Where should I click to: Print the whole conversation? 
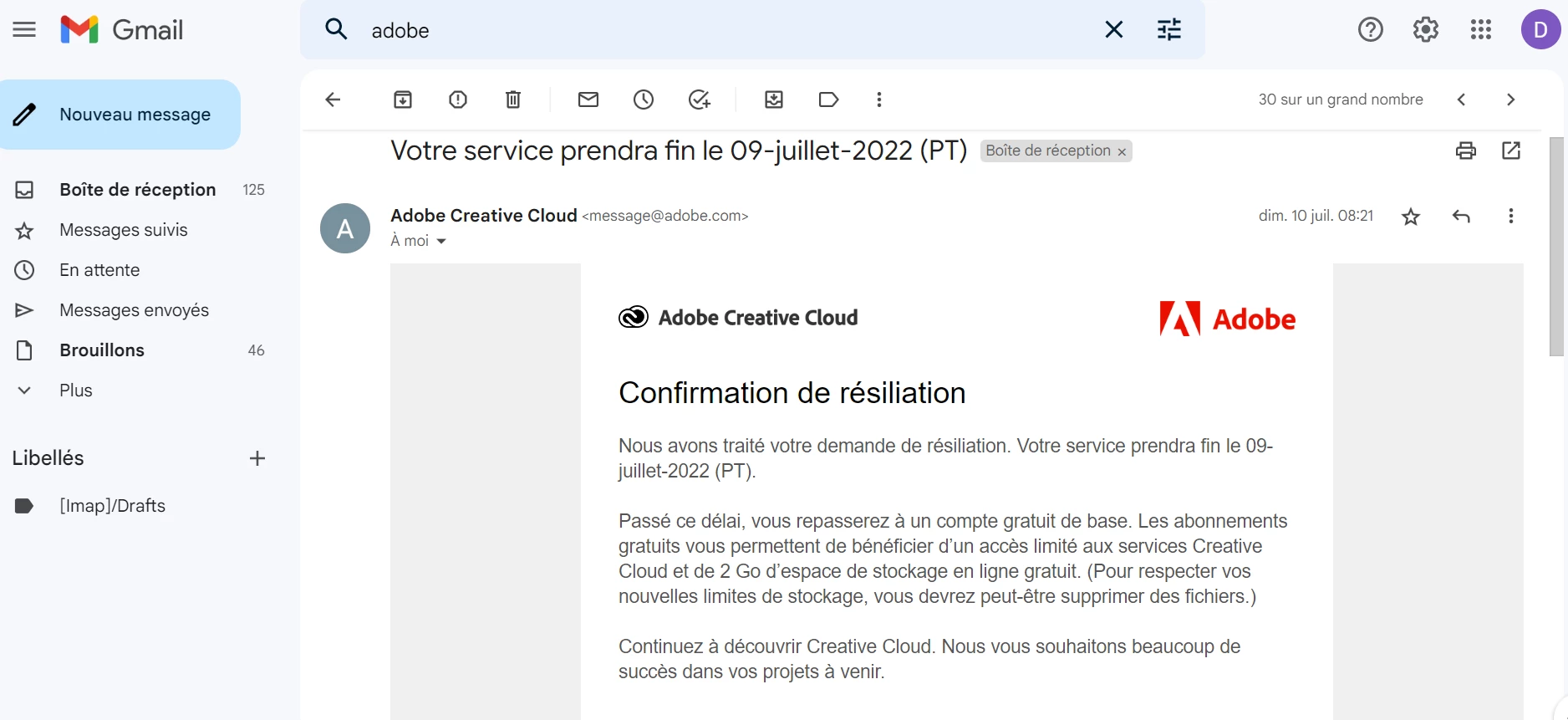(x=1466, y=151)
